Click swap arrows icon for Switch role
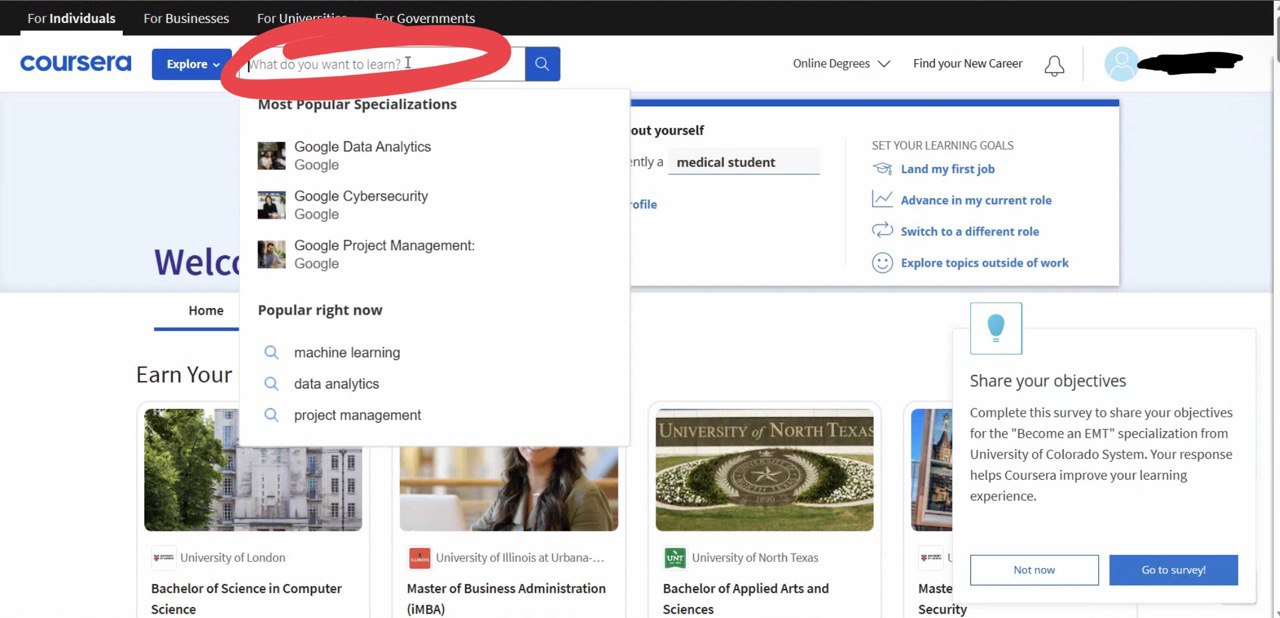 (882, 230)
